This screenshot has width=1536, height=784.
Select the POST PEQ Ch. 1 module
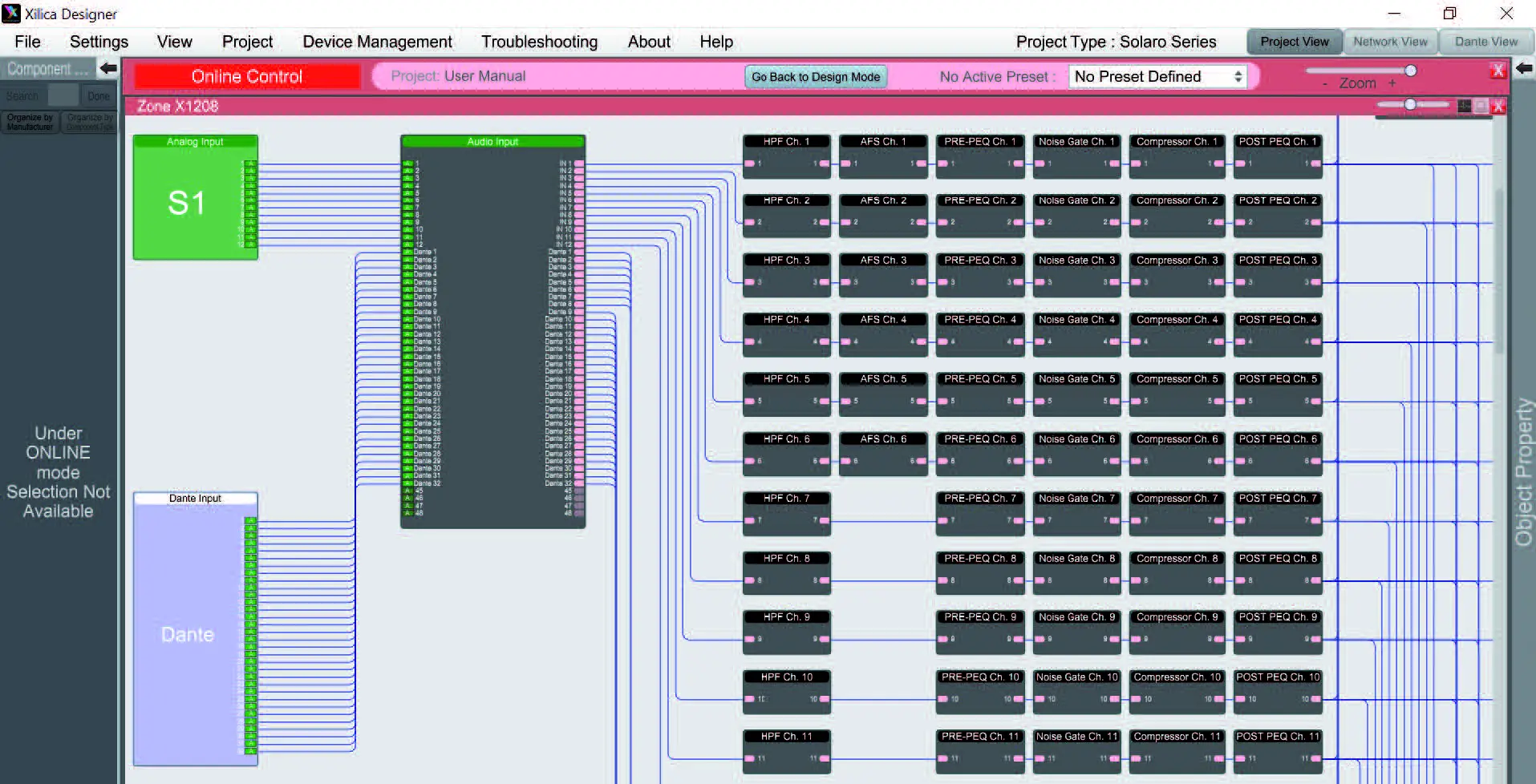[x=1278, y=156]
